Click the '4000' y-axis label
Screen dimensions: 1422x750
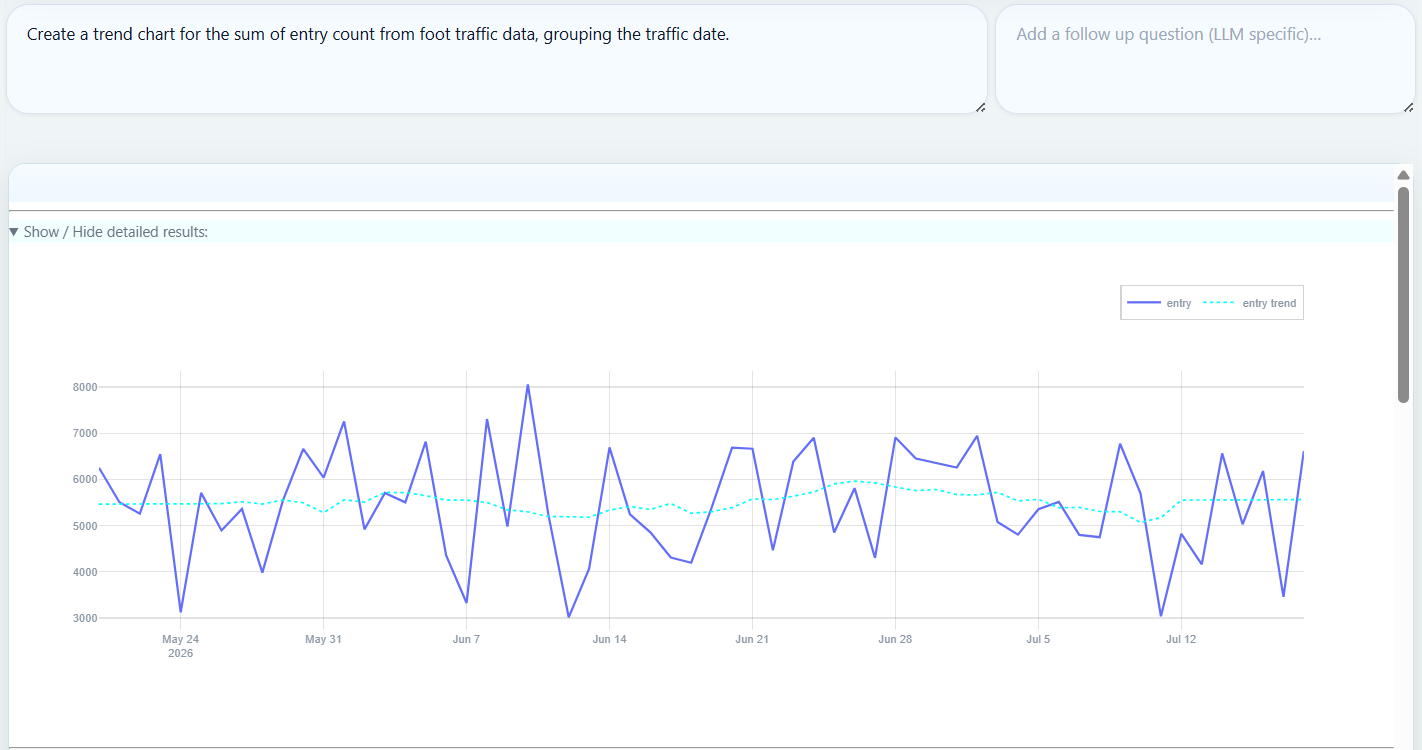[84, 572]
